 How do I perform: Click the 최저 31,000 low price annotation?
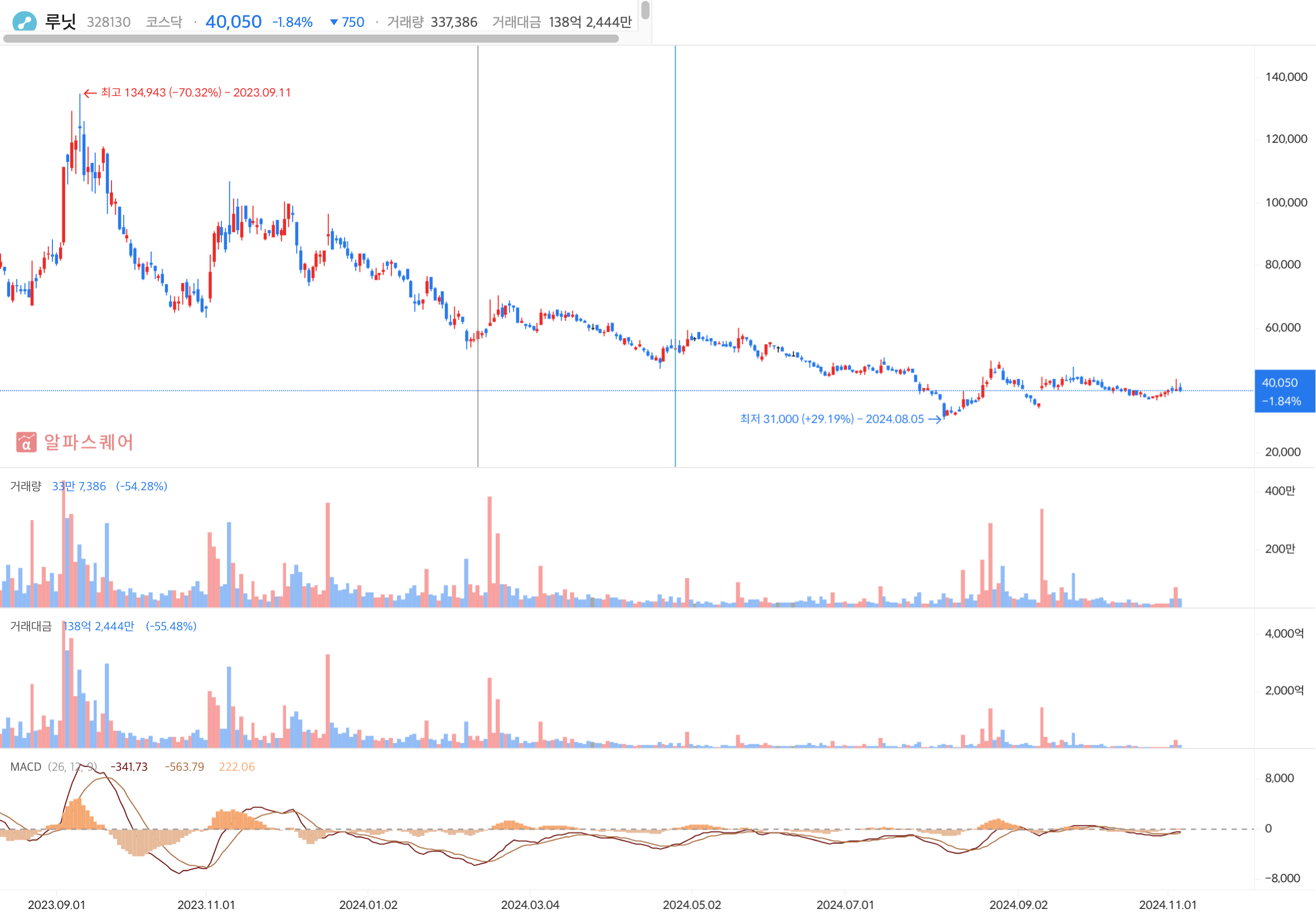(840, 419)
